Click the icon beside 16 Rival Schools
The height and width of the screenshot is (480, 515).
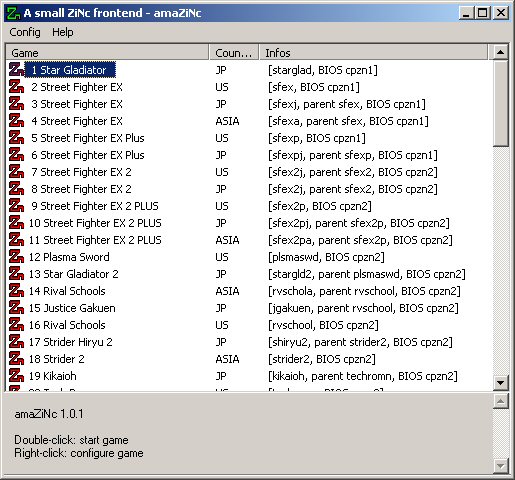[x=16, y=325]
